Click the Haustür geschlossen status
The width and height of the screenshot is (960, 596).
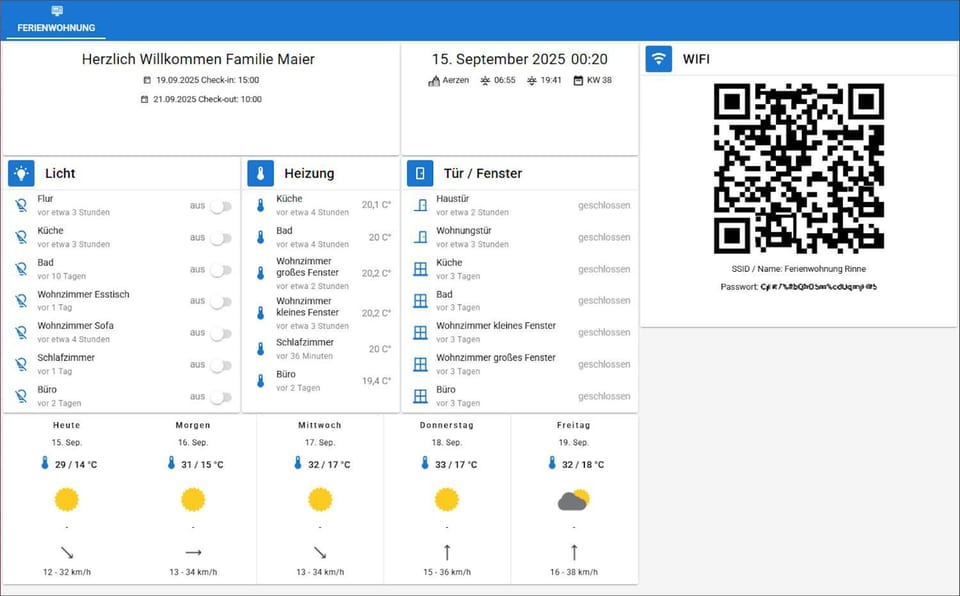(x=604, y=205)
